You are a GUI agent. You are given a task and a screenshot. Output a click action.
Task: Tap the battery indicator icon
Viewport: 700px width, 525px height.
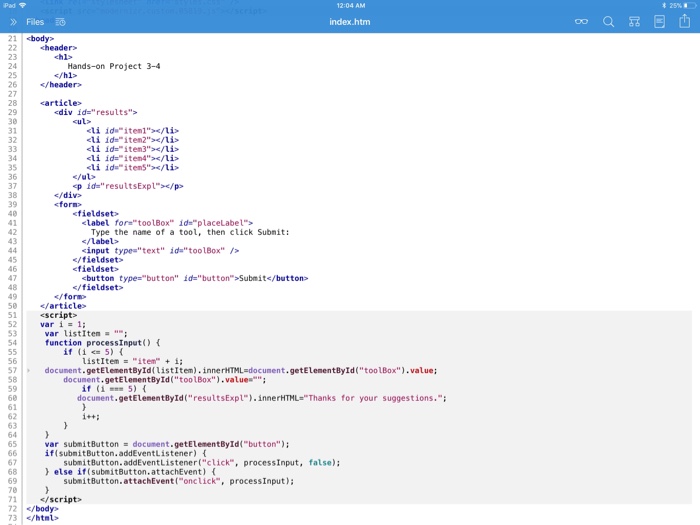point(689,5)
